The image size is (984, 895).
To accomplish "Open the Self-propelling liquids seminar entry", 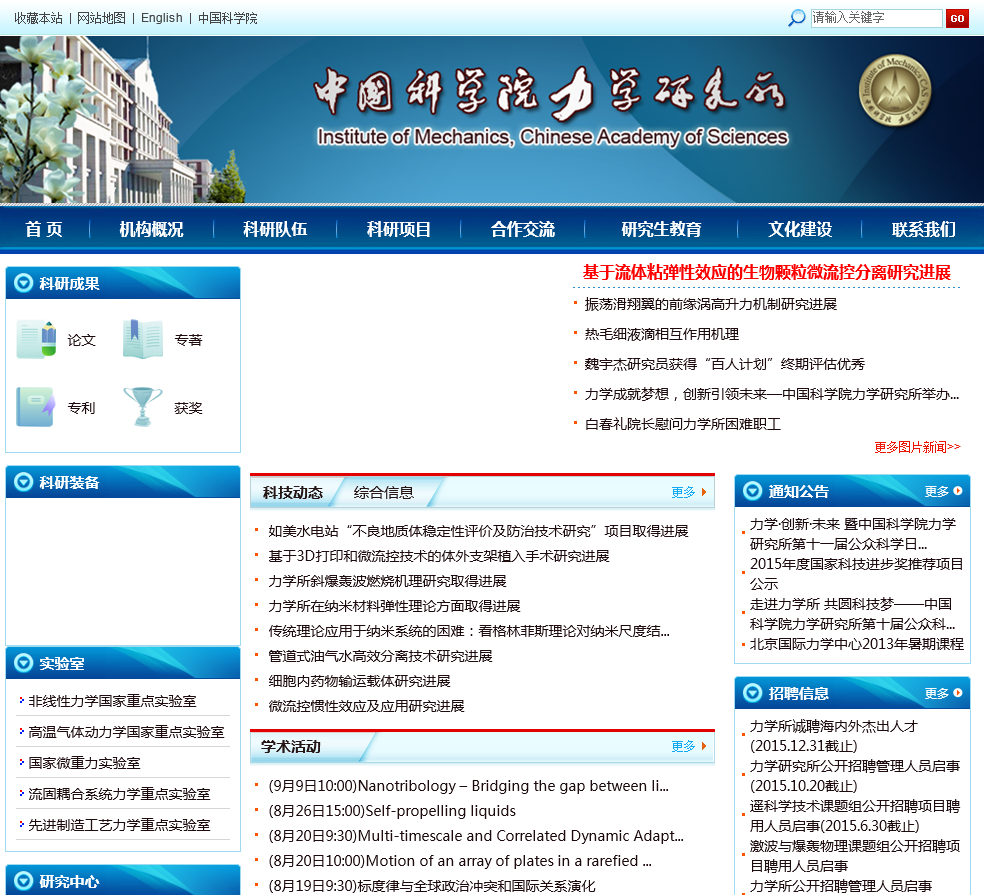I will point(392,811).
